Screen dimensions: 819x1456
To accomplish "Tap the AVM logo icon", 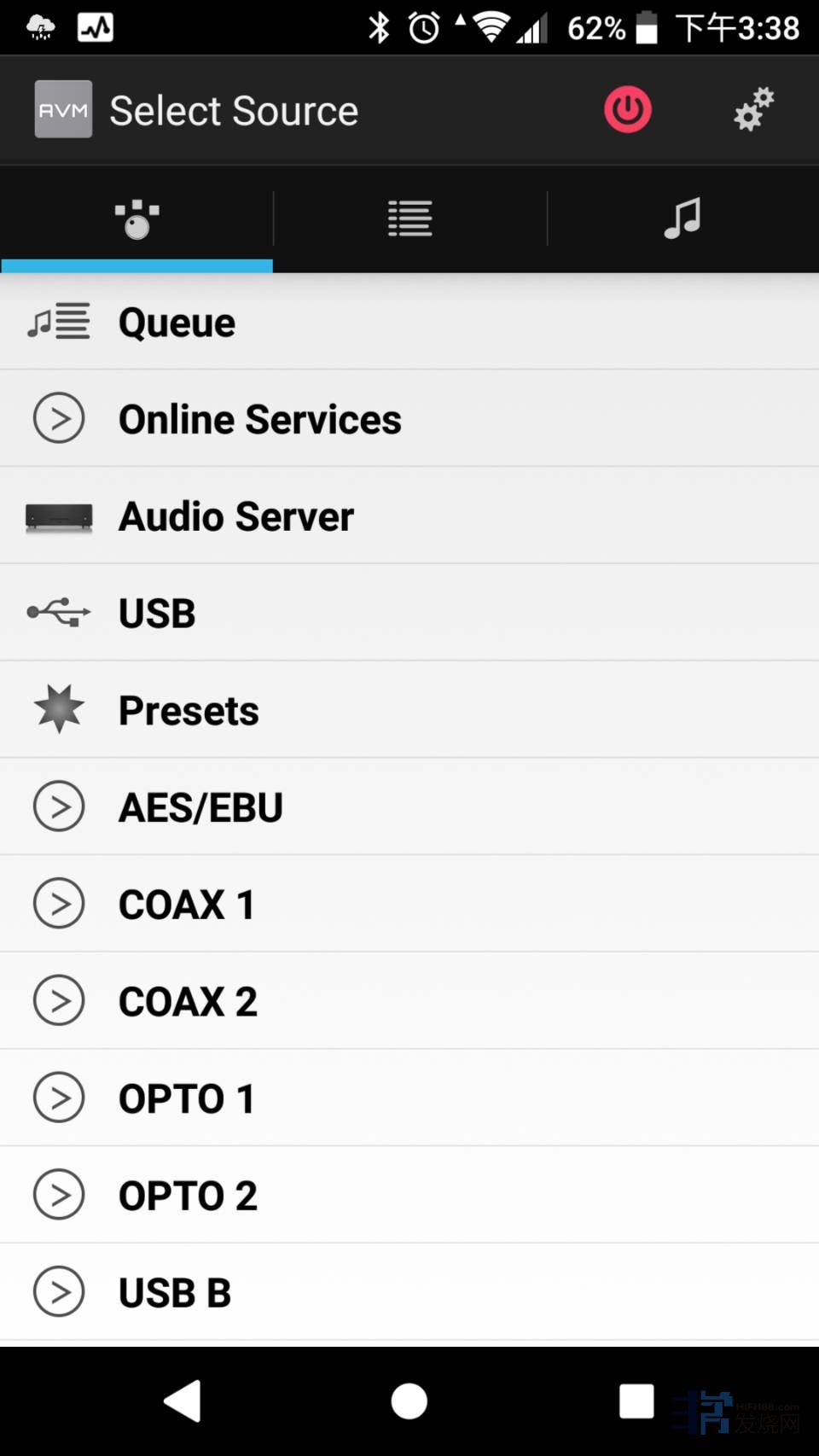I will [x=63, y=109].
